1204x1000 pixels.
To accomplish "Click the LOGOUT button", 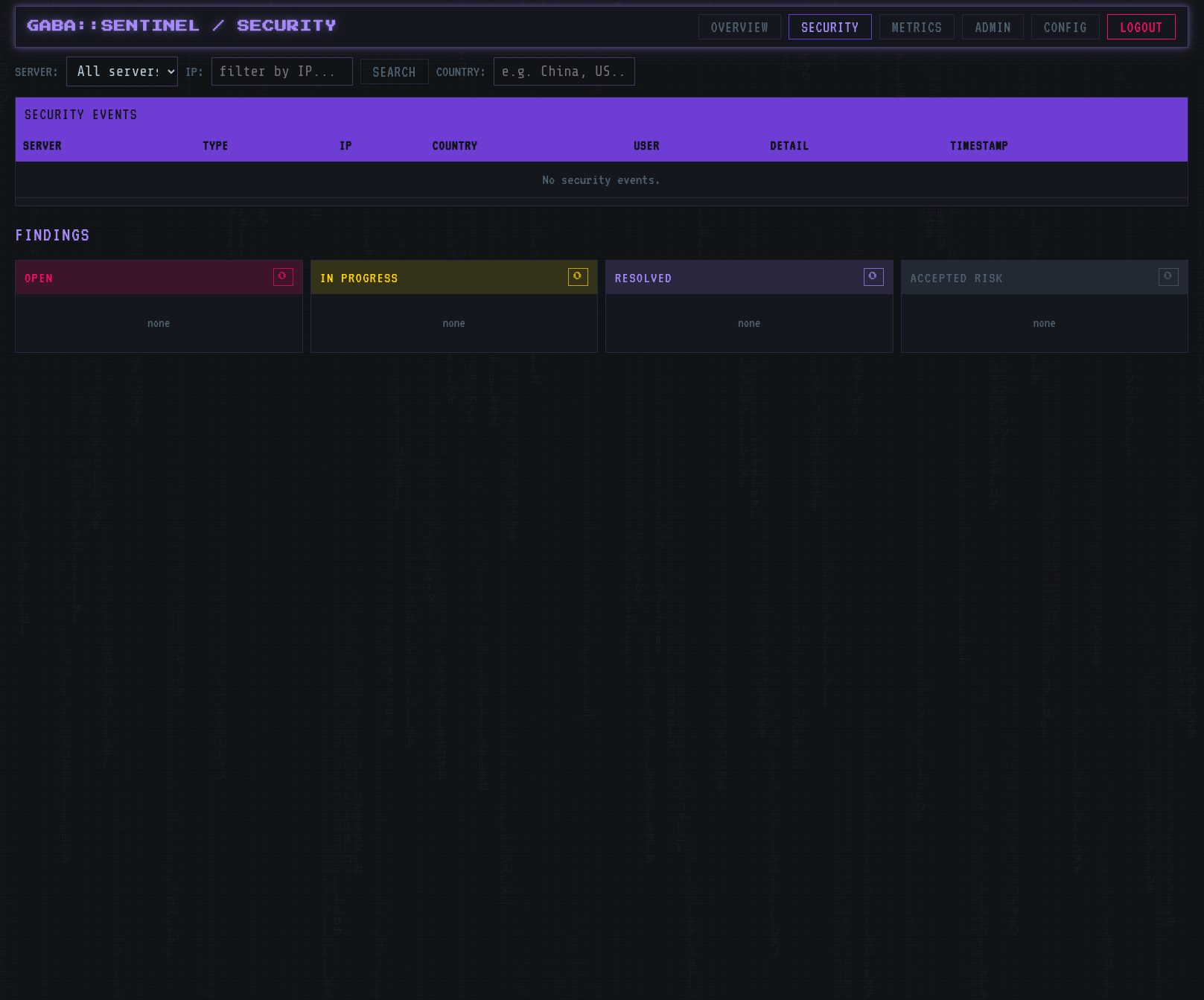I will coord(1141,27).
